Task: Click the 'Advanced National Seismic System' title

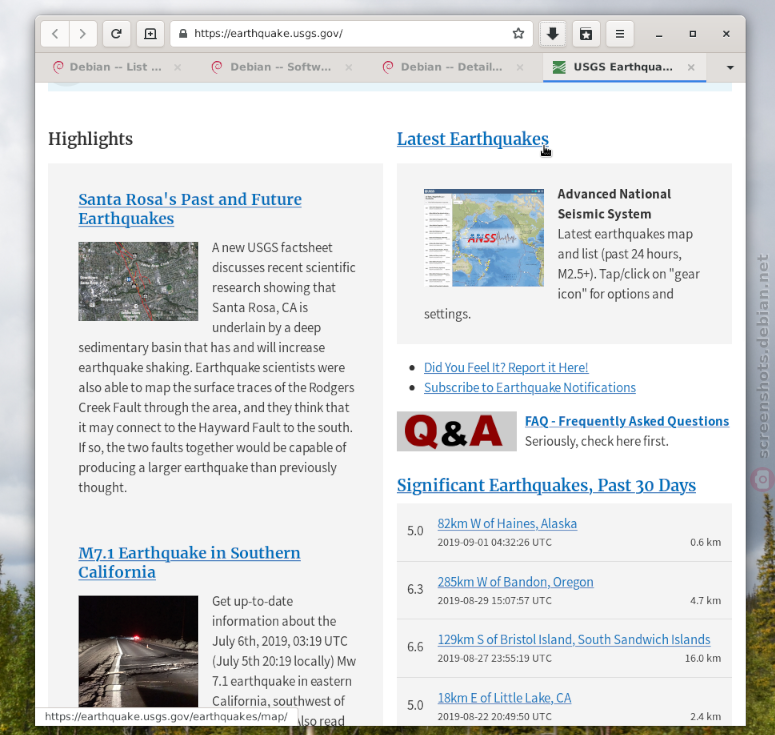Action: (614, 204)
